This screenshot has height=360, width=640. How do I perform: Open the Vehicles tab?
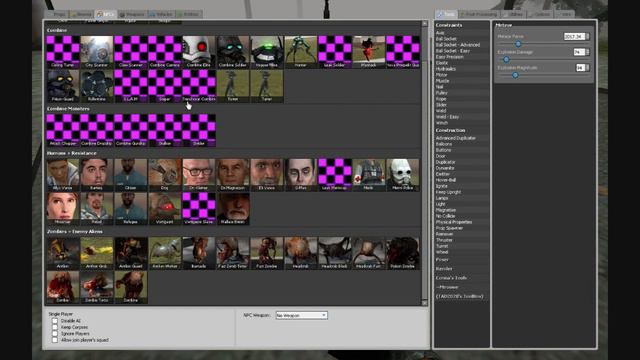pyautogui.click(x=161, y=14)
